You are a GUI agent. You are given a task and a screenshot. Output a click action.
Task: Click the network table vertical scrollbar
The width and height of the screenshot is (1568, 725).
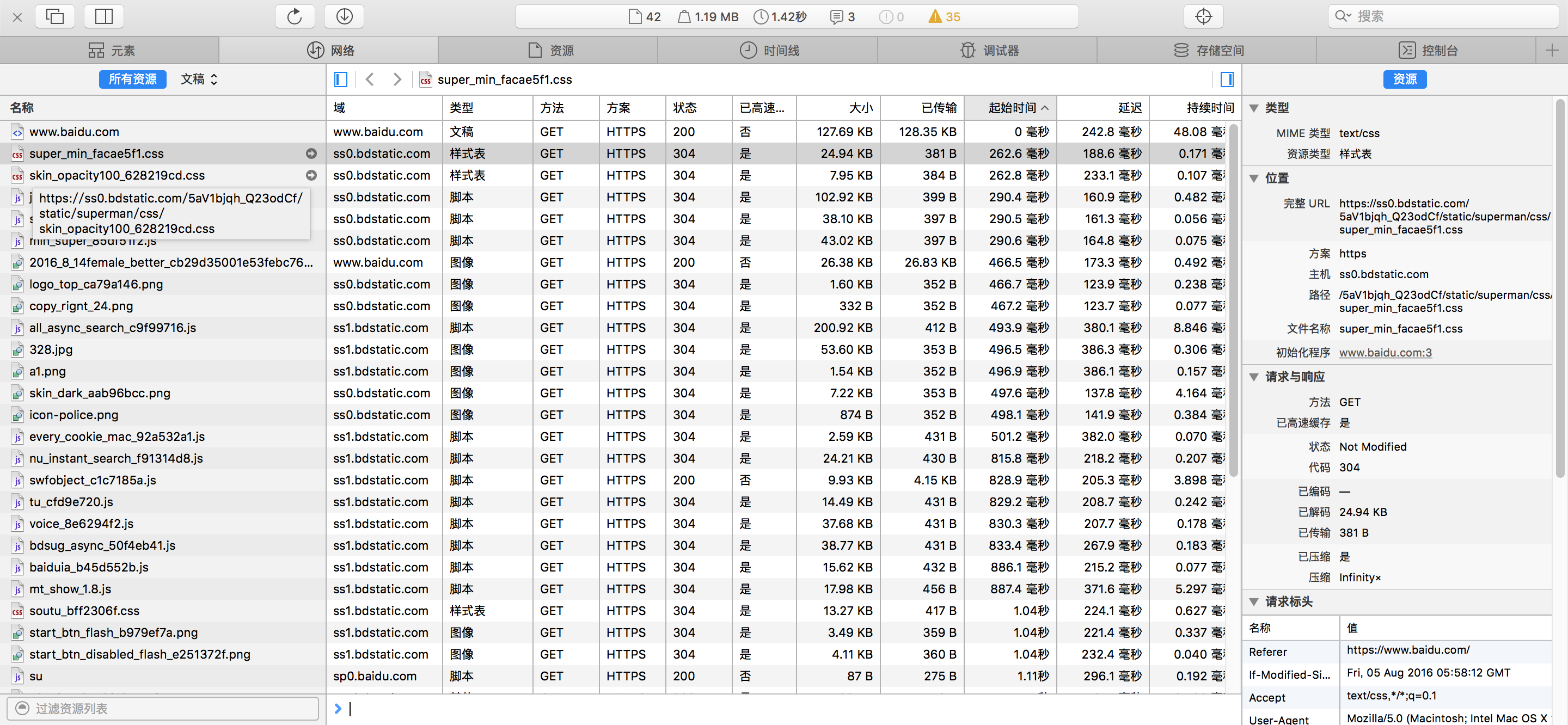(1234, 300)
